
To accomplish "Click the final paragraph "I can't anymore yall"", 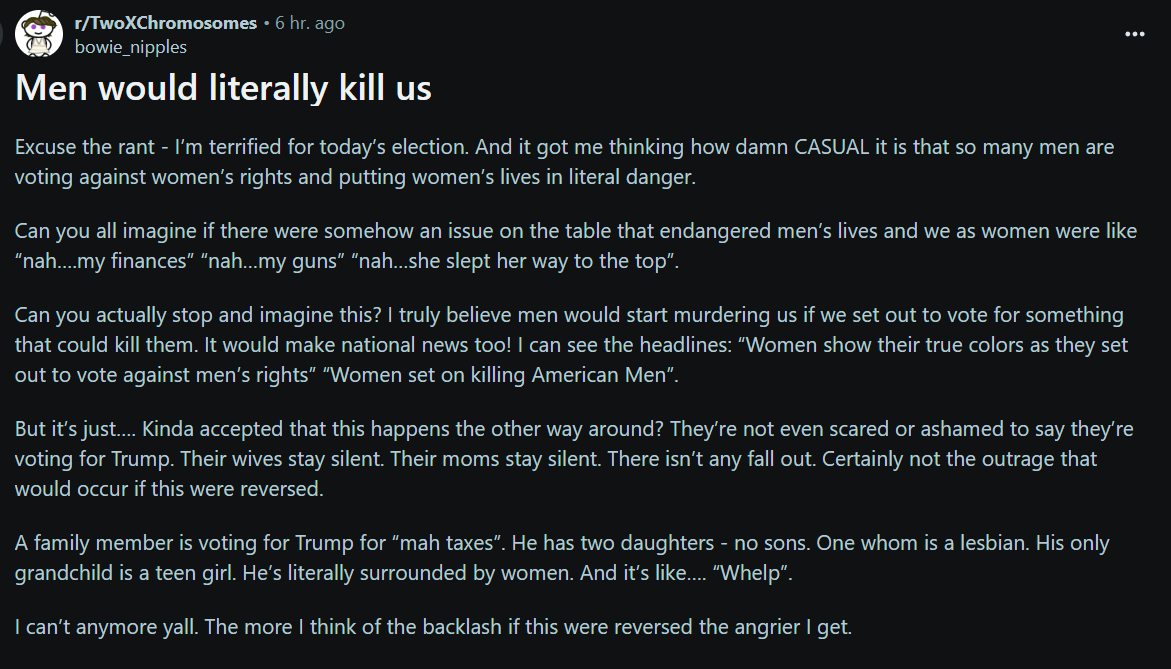I will click(433, 628).
